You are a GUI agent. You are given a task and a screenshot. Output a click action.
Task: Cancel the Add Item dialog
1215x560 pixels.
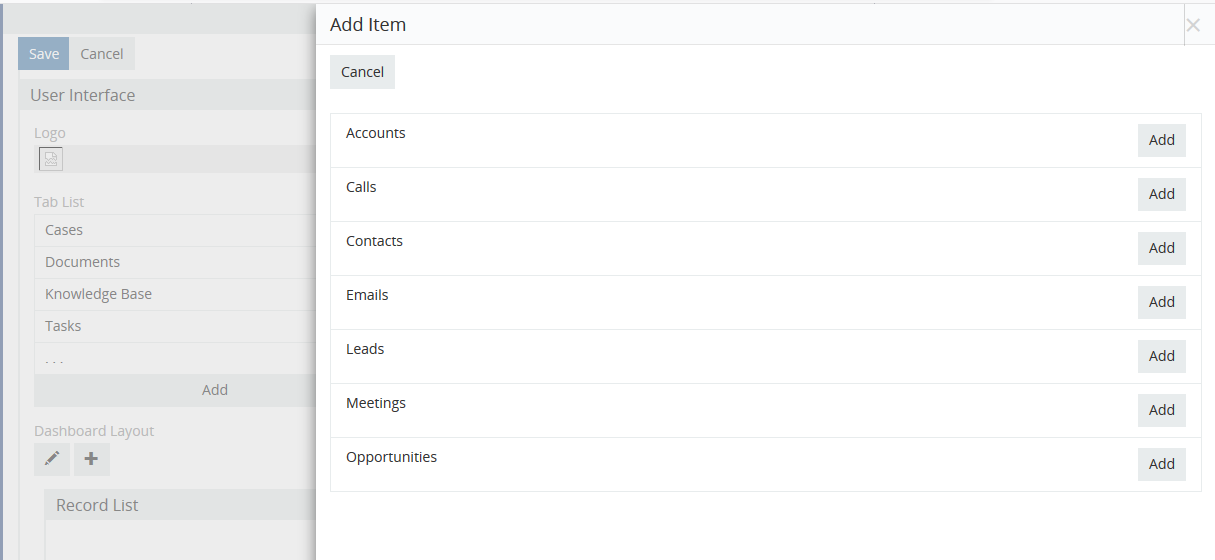point(362,72)
